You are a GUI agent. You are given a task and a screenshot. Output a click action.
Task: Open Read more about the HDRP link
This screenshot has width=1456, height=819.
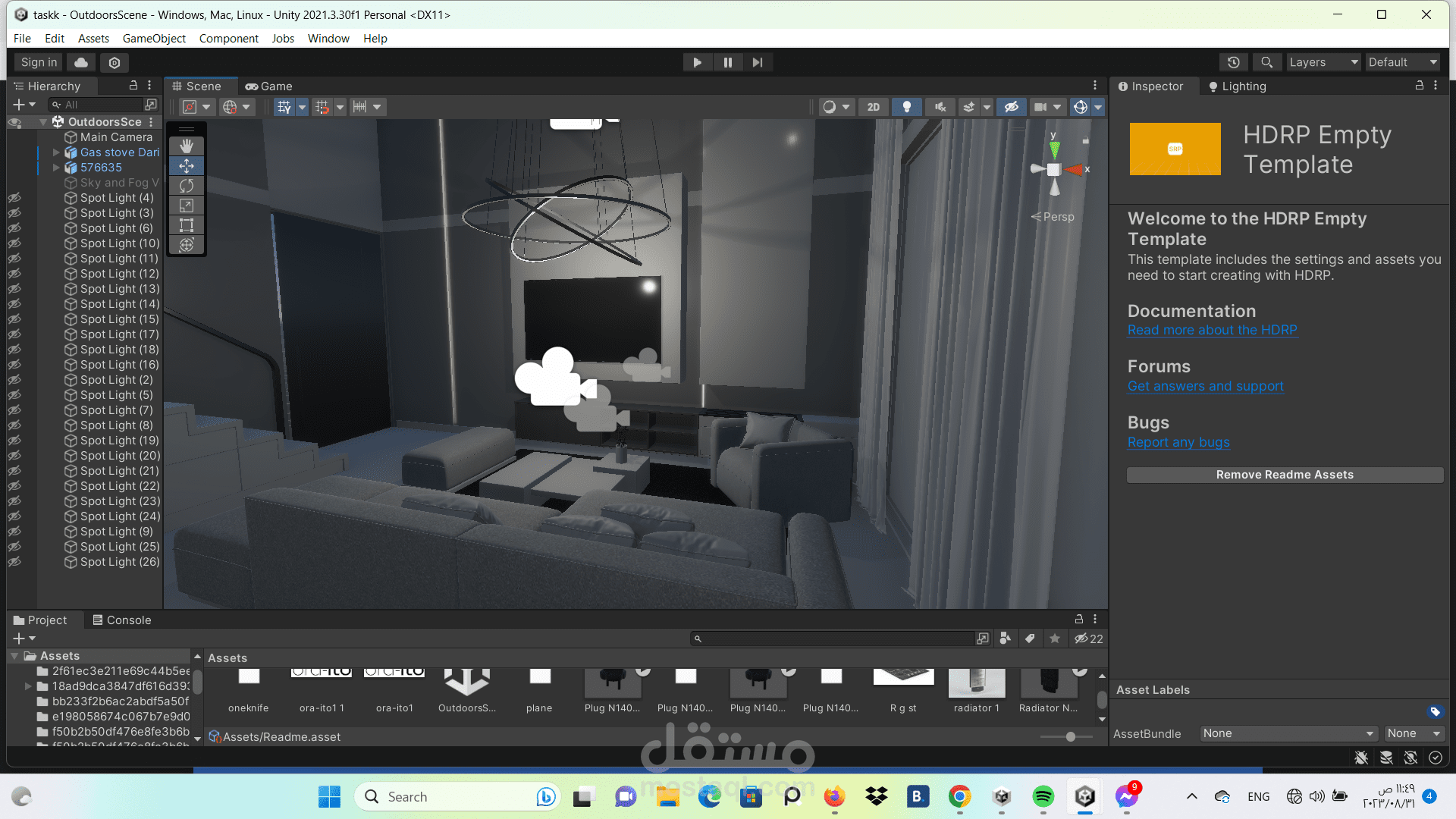(1212, 330)
